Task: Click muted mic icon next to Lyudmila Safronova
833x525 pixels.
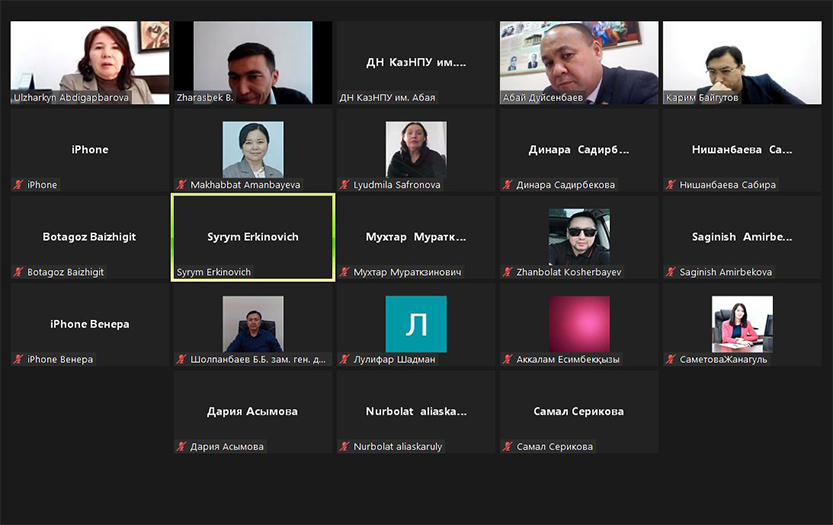Action: pyautogui.click(x=345, y=185)
